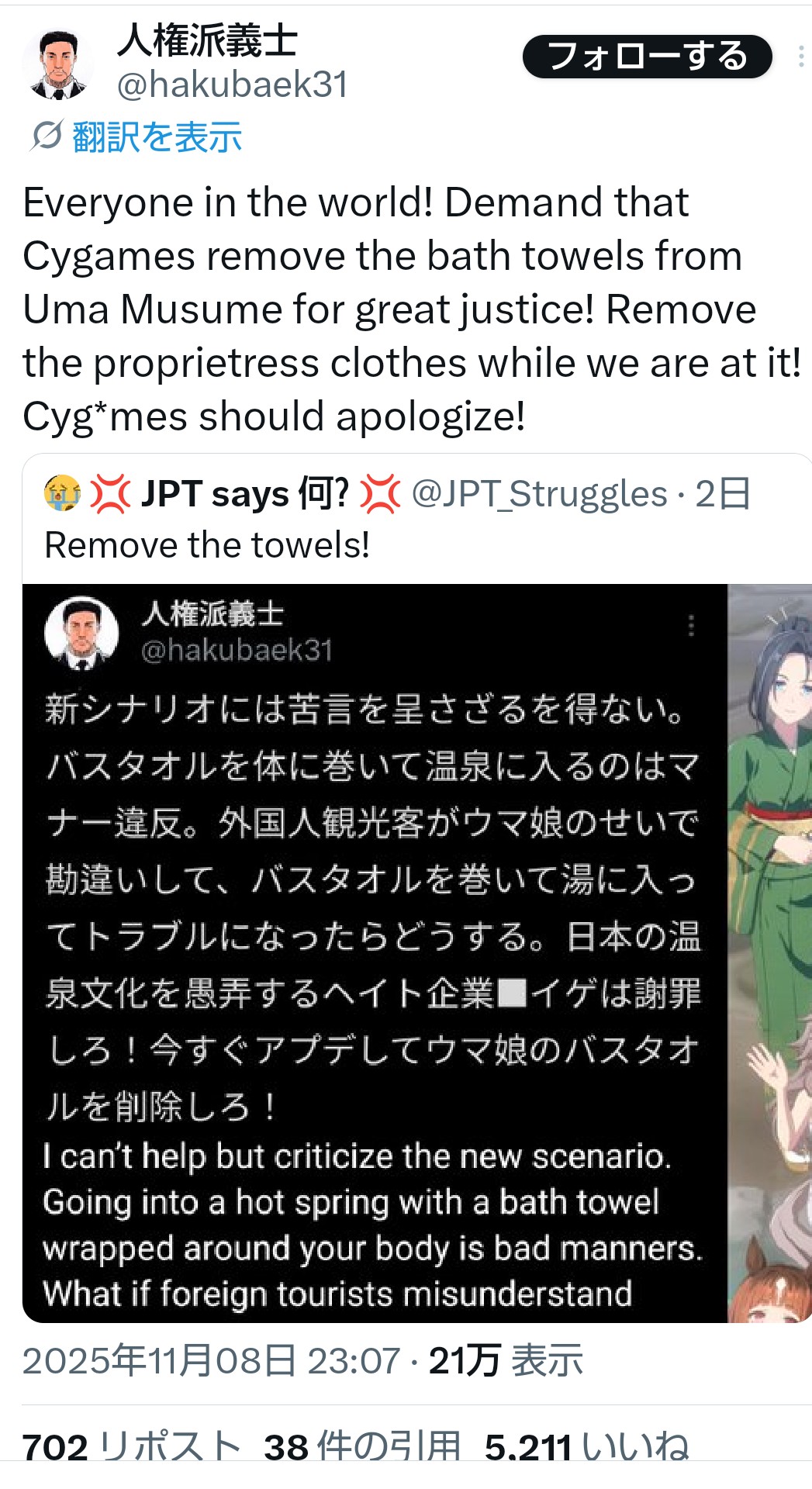Open the @hakubaek31 handle at top
The width and height of the screenshot is (812, 1489).
coord(233,85)
